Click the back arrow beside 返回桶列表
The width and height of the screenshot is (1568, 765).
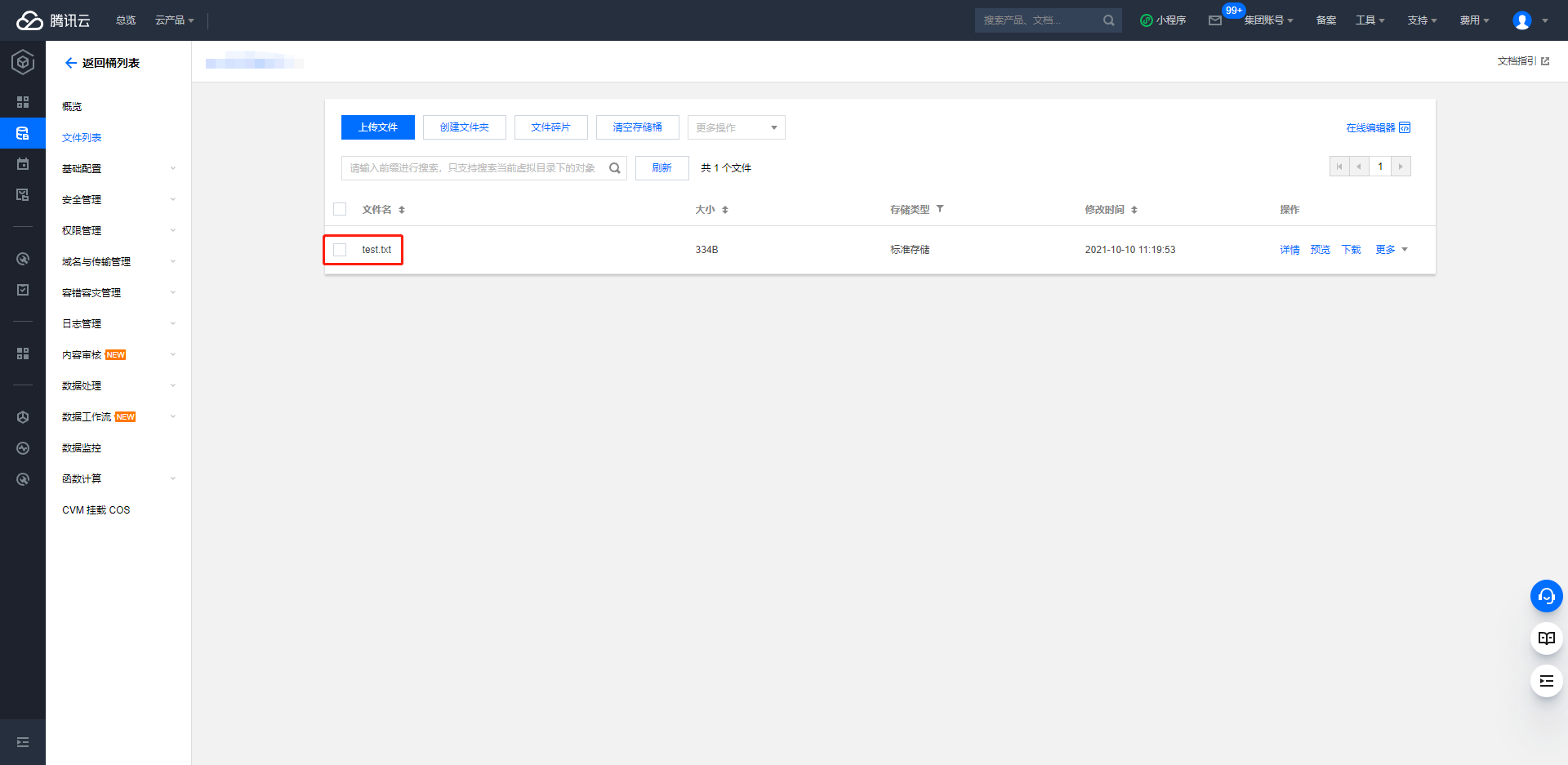click(x=71, y=63)
